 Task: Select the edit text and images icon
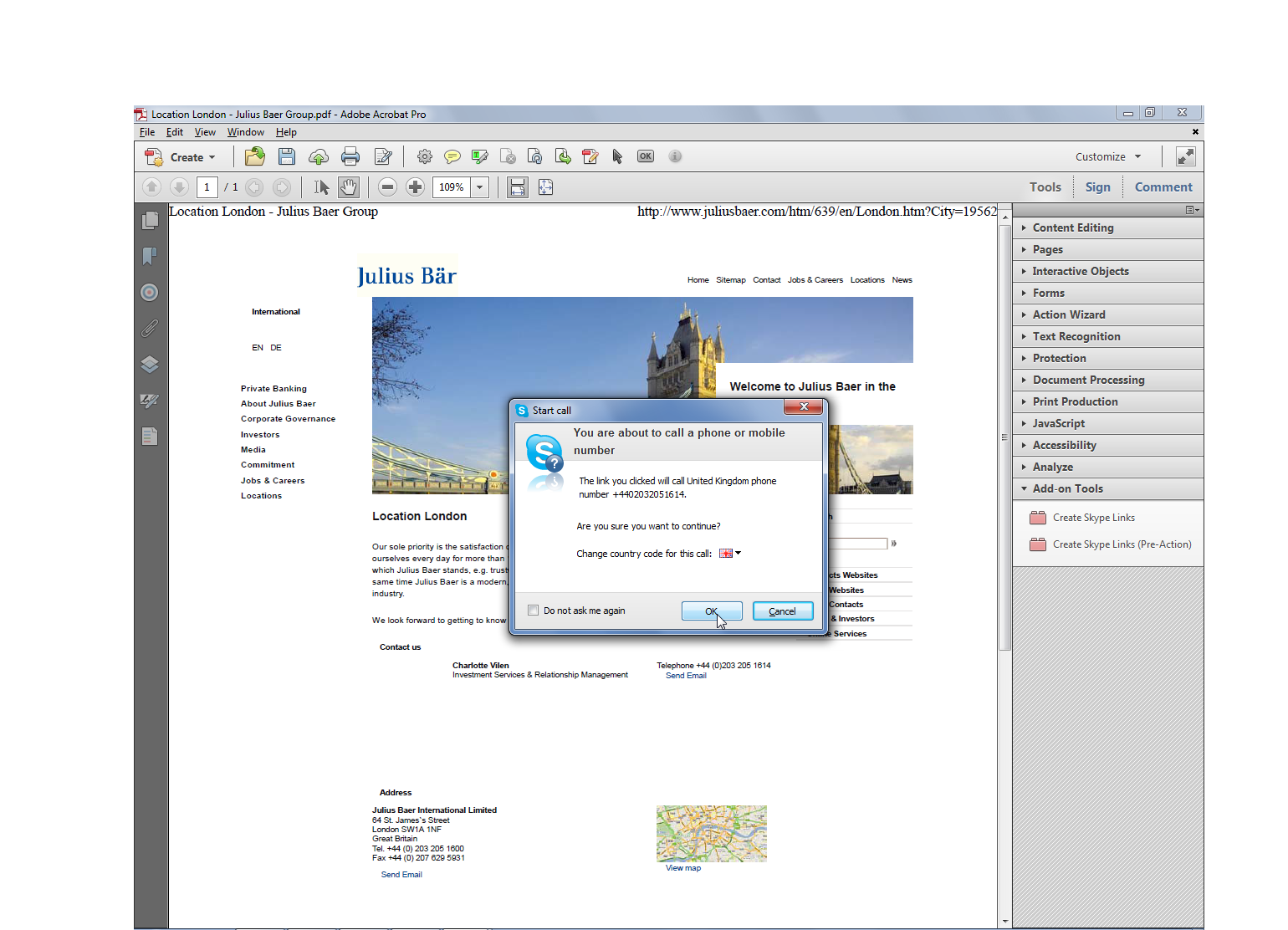pyautogui.click(x=590, y=156)
